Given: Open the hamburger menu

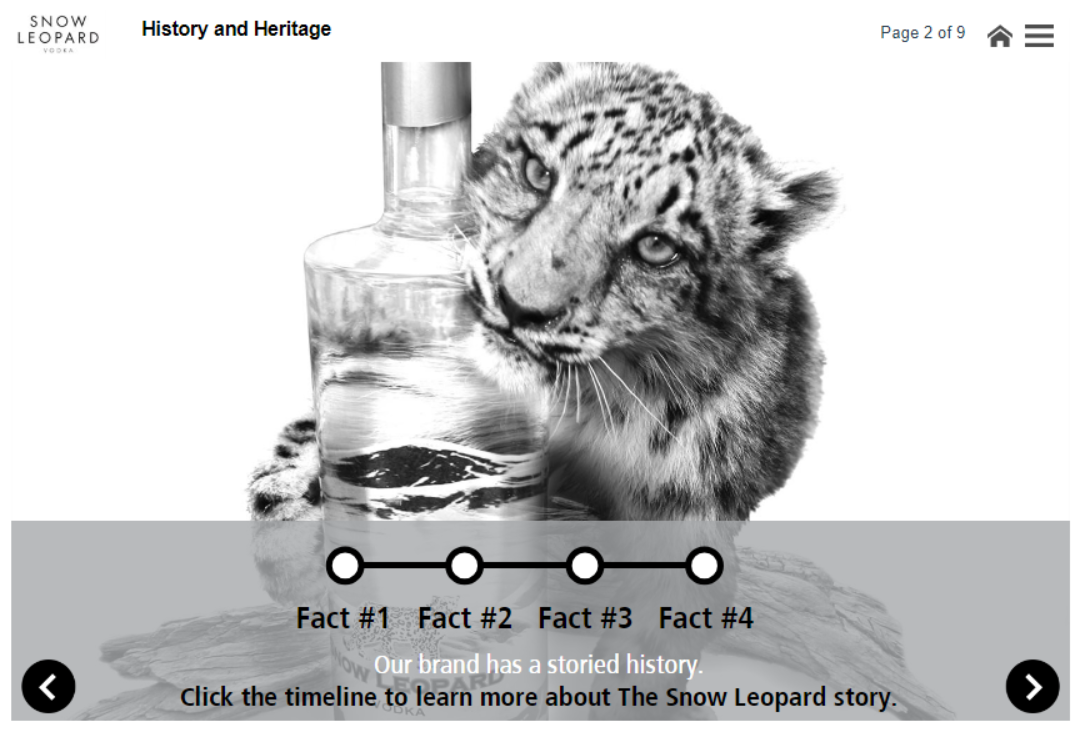Looking at the screenshot, I should tap(1039, 35).
